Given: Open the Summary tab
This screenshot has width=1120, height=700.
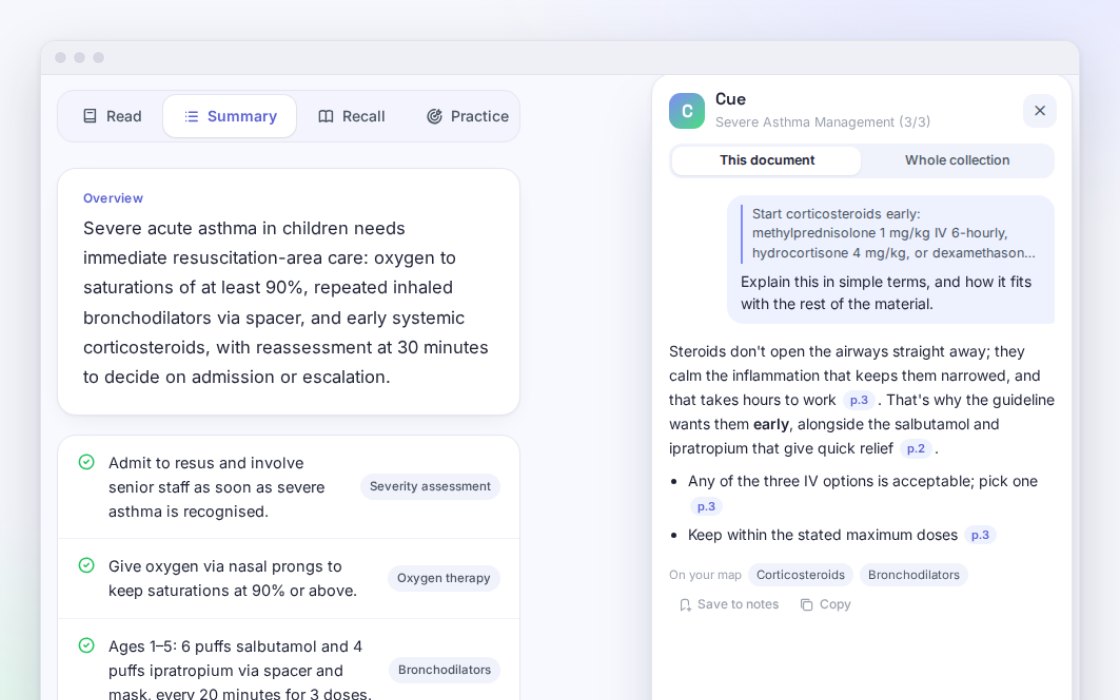Looking at the screenshot, I should pyautogui.click(x=230, y=116).
